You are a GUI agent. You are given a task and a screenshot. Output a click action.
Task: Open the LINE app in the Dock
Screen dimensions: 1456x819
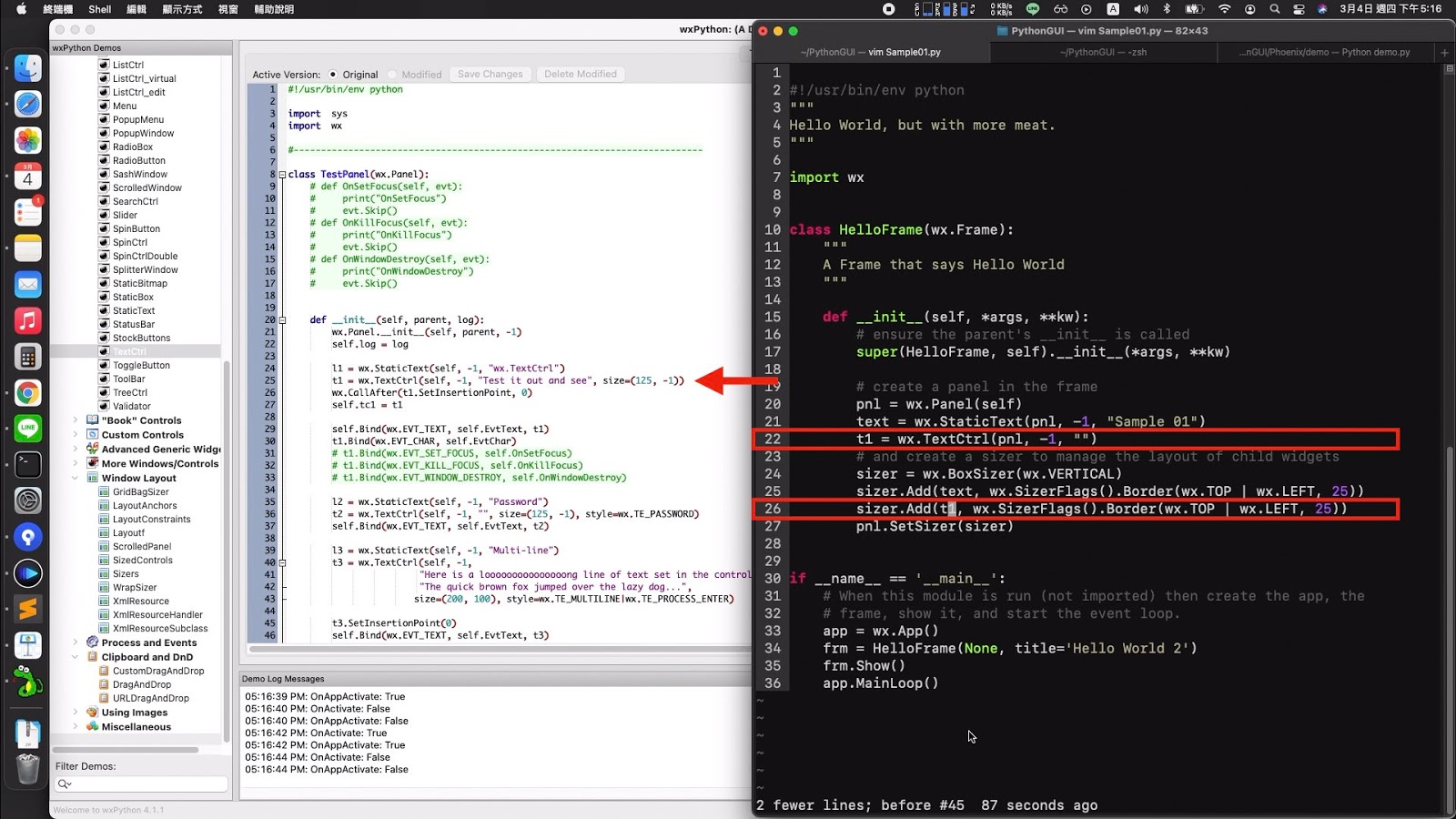[28, 429]
